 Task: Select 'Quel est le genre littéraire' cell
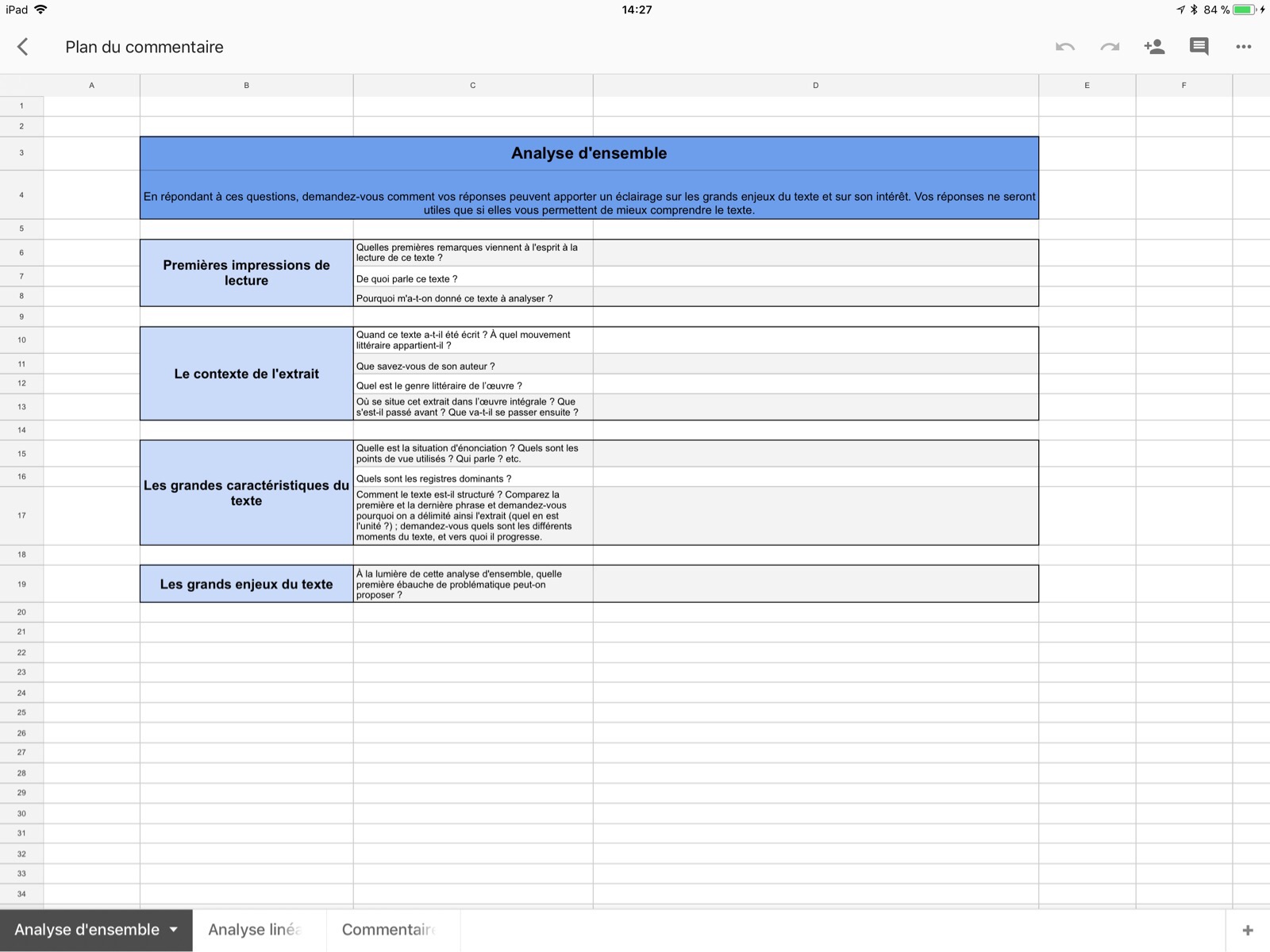tap(473, 384)
